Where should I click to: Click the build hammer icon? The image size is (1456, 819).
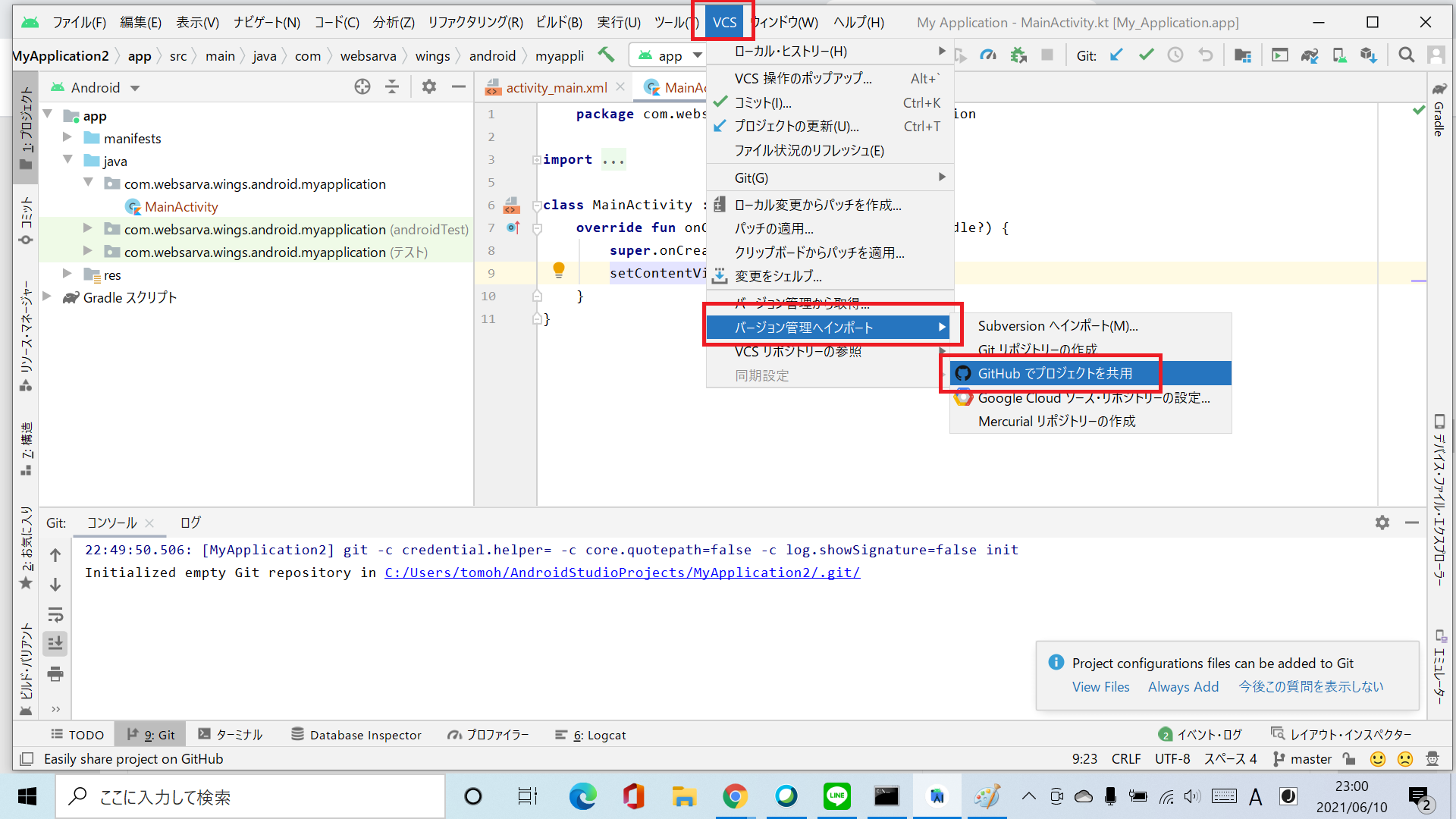[606, 55]
